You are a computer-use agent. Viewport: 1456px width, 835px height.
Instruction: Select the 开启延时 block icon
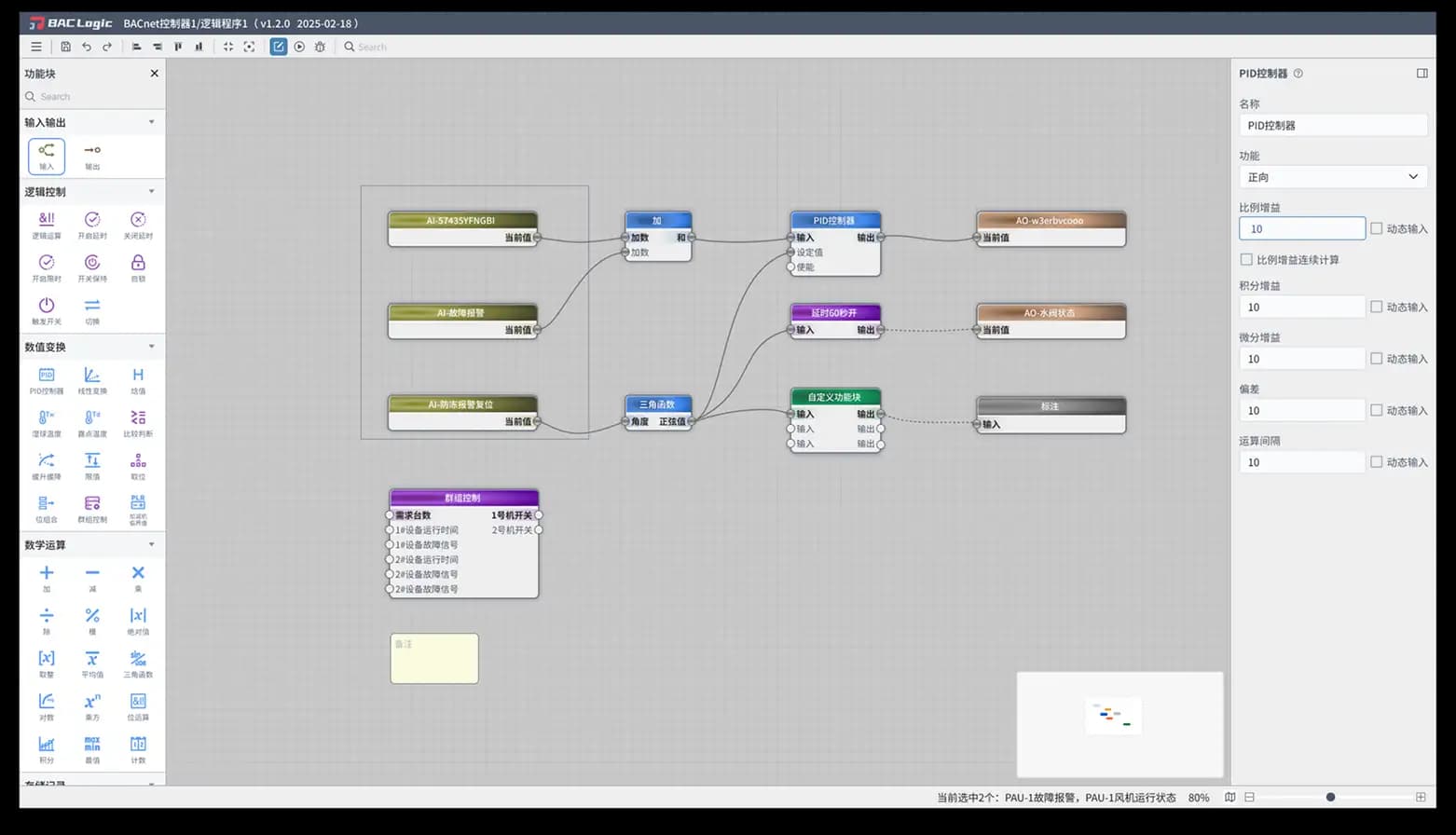coord(92,225)
